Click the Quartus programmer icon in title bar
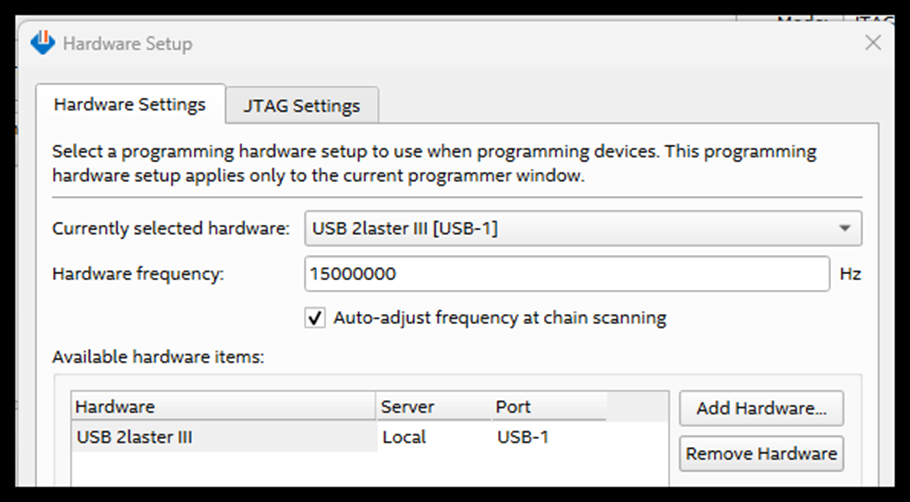Image resolution: width=910 pixels, height=502 pixels. (43, 43)
